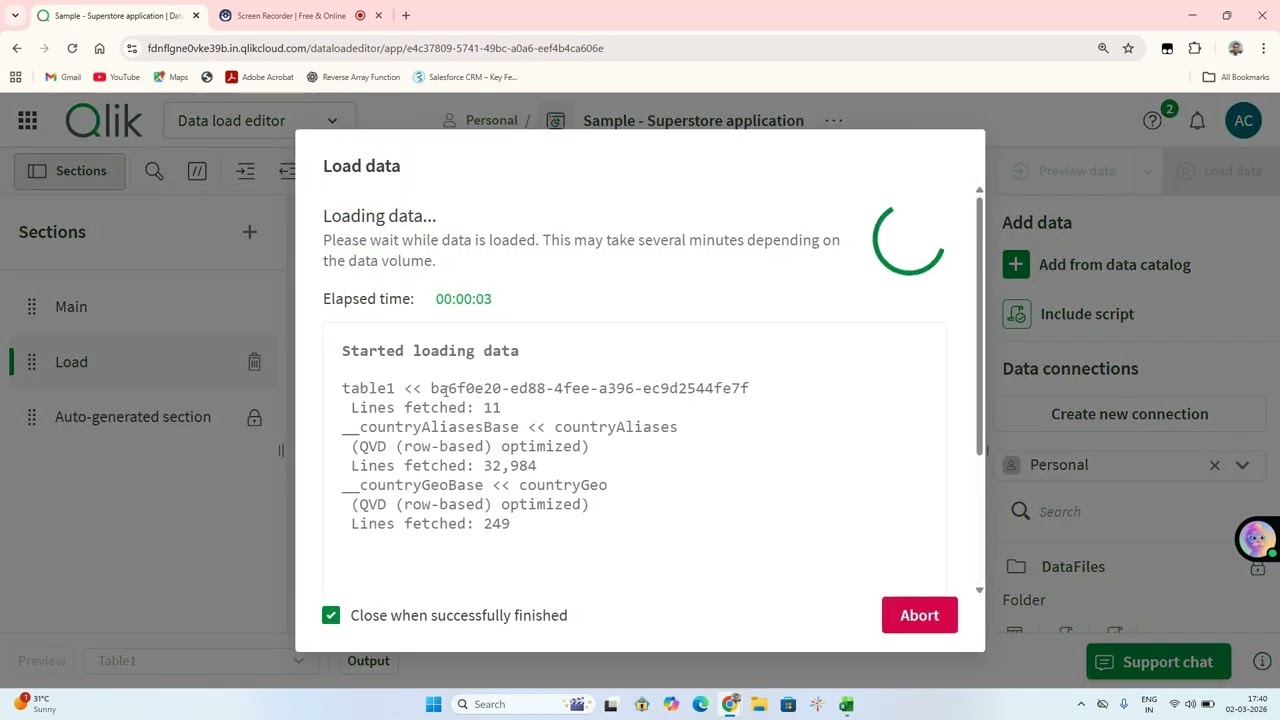This screenshot has width=1280, height=720.
Task: Open a new browser tab
Action: (406, 15)
